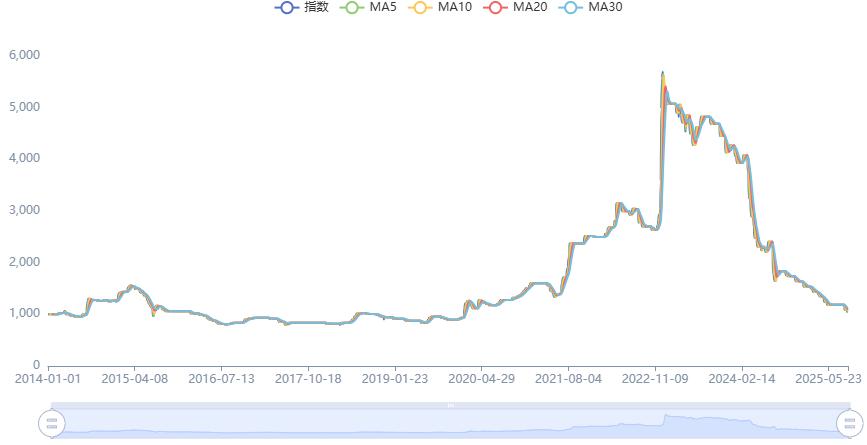Click the 6,000 y-axis value label
Image resolution: width=867 pixels, height=445 pixels.
point(23,54)
